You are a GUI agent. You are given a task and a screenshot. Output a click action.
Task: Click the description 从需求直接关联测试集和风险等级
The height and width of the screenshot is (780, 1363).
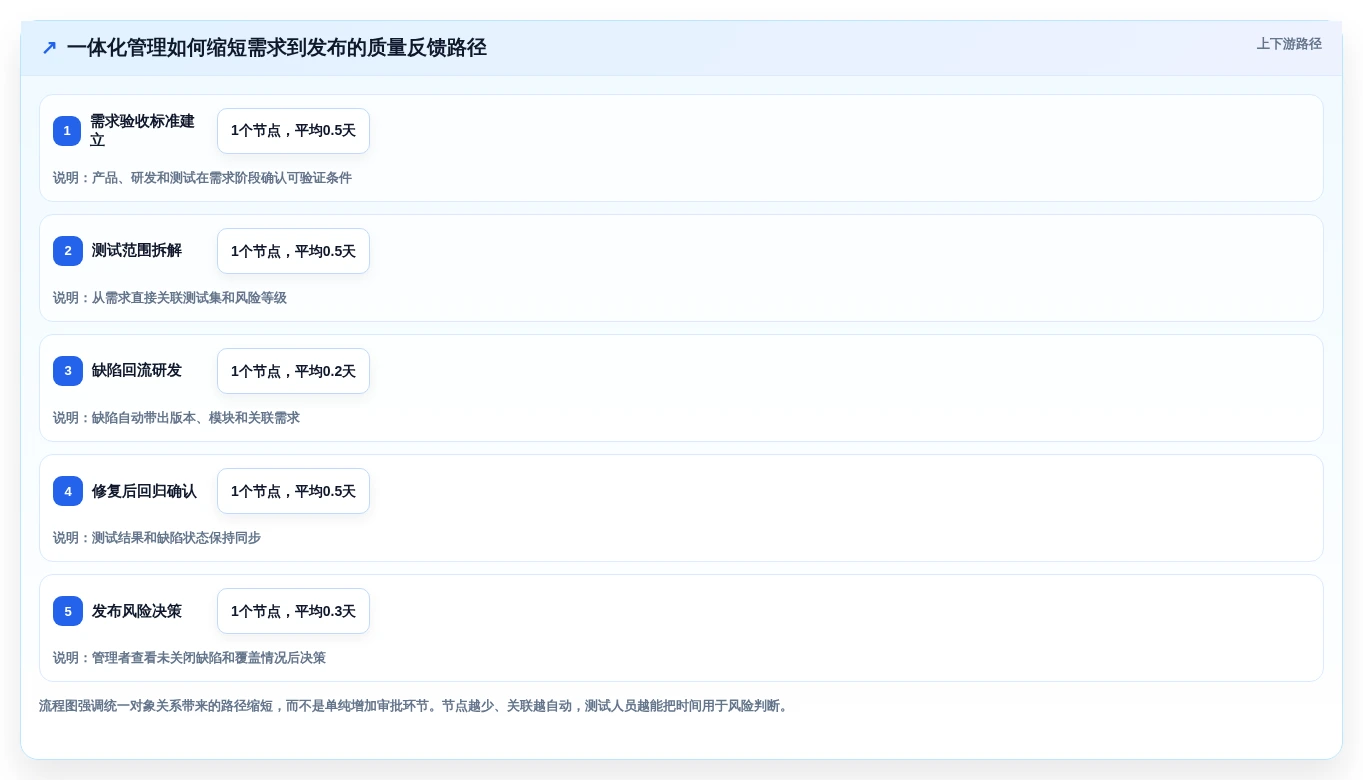[189, 298]
